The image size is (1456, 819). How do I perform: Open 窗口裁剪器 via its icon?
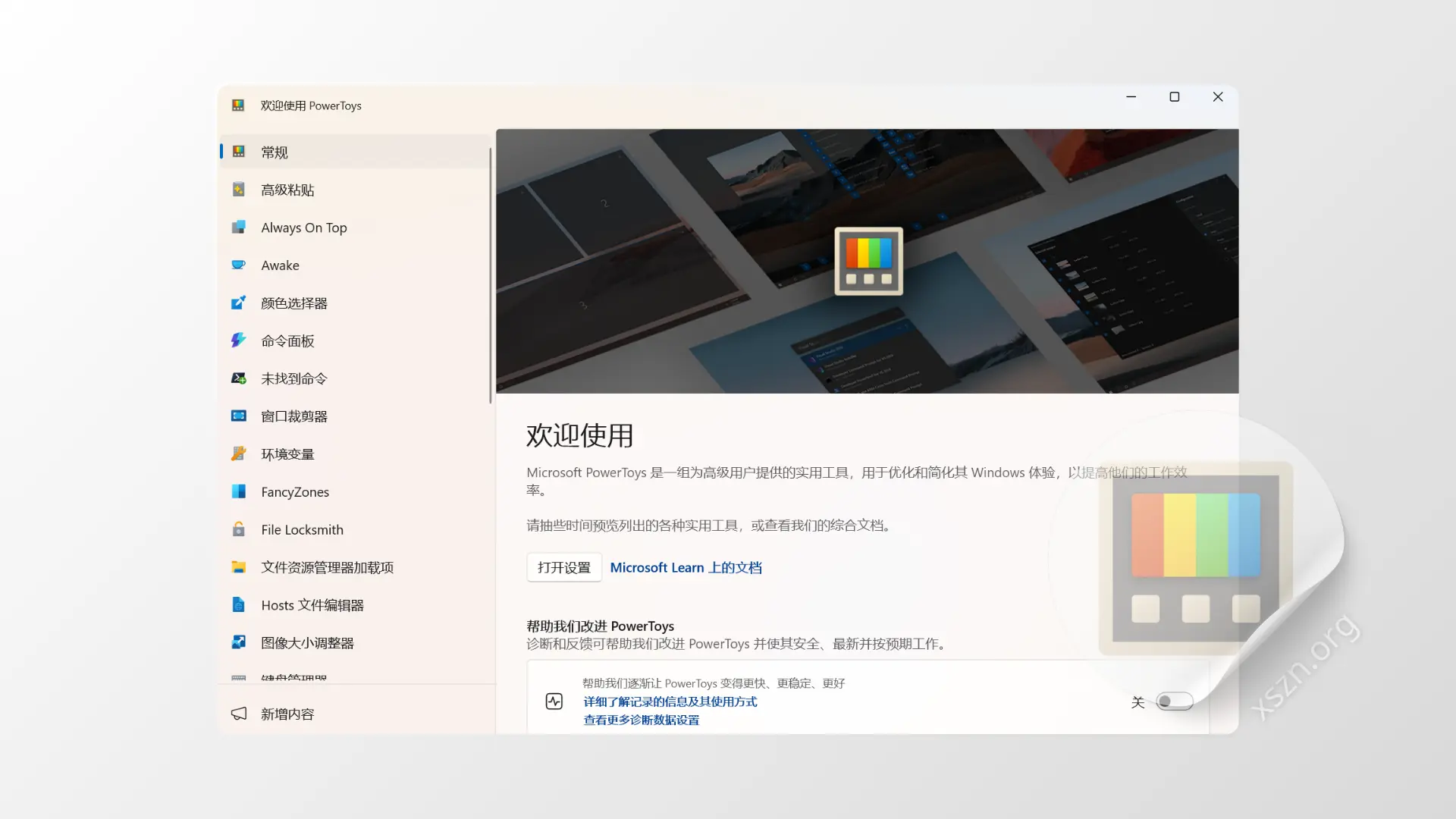coord(239,416)
